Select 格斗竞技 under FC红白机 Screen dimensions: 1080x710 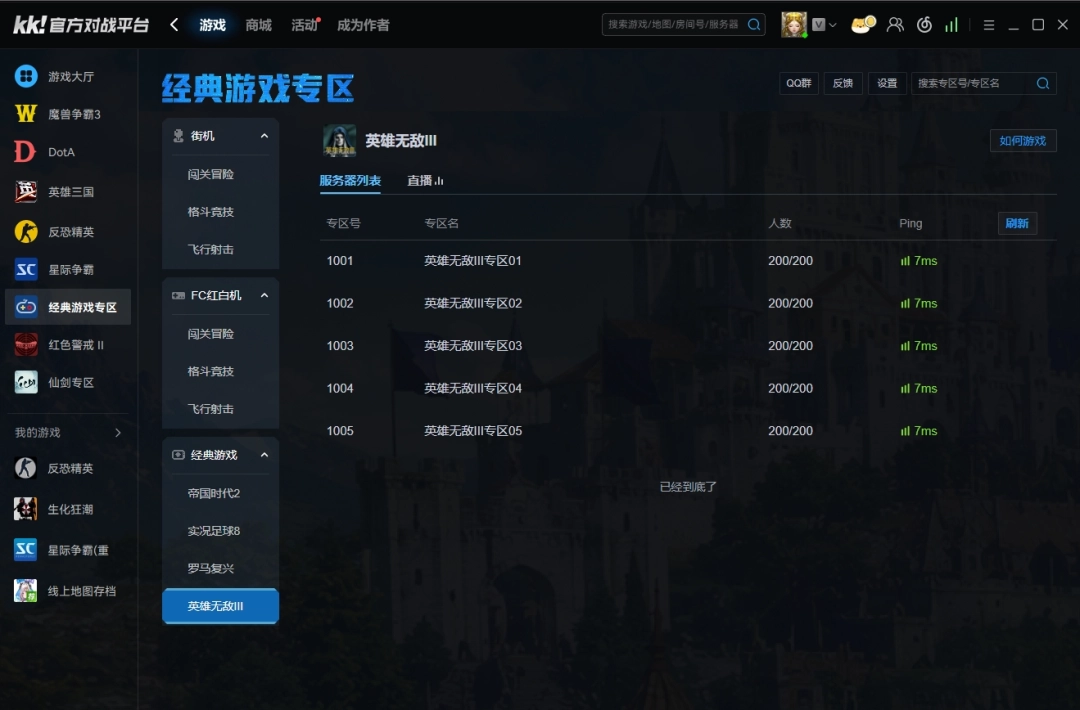tap(211, 371)
